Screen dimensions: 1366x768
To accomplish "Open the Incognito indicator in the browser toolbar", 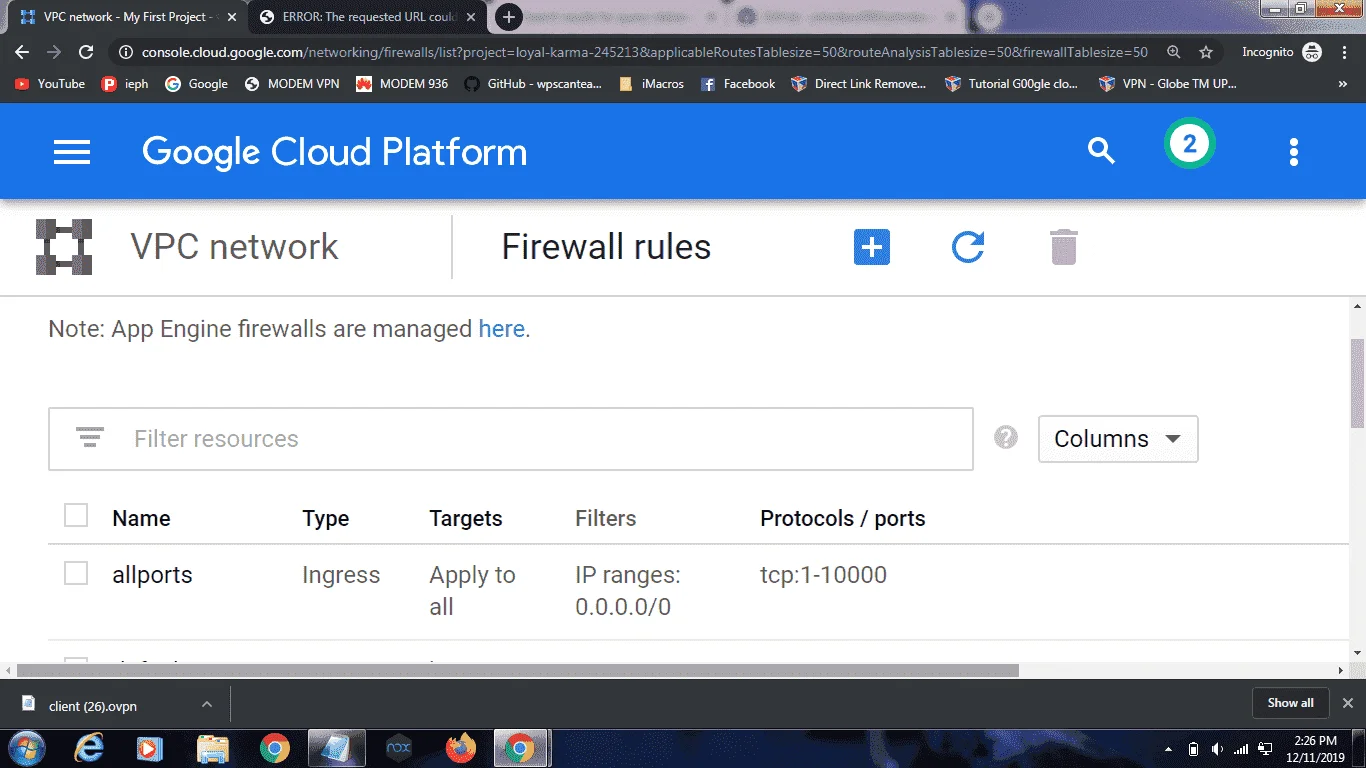I will pos(1282,52).
